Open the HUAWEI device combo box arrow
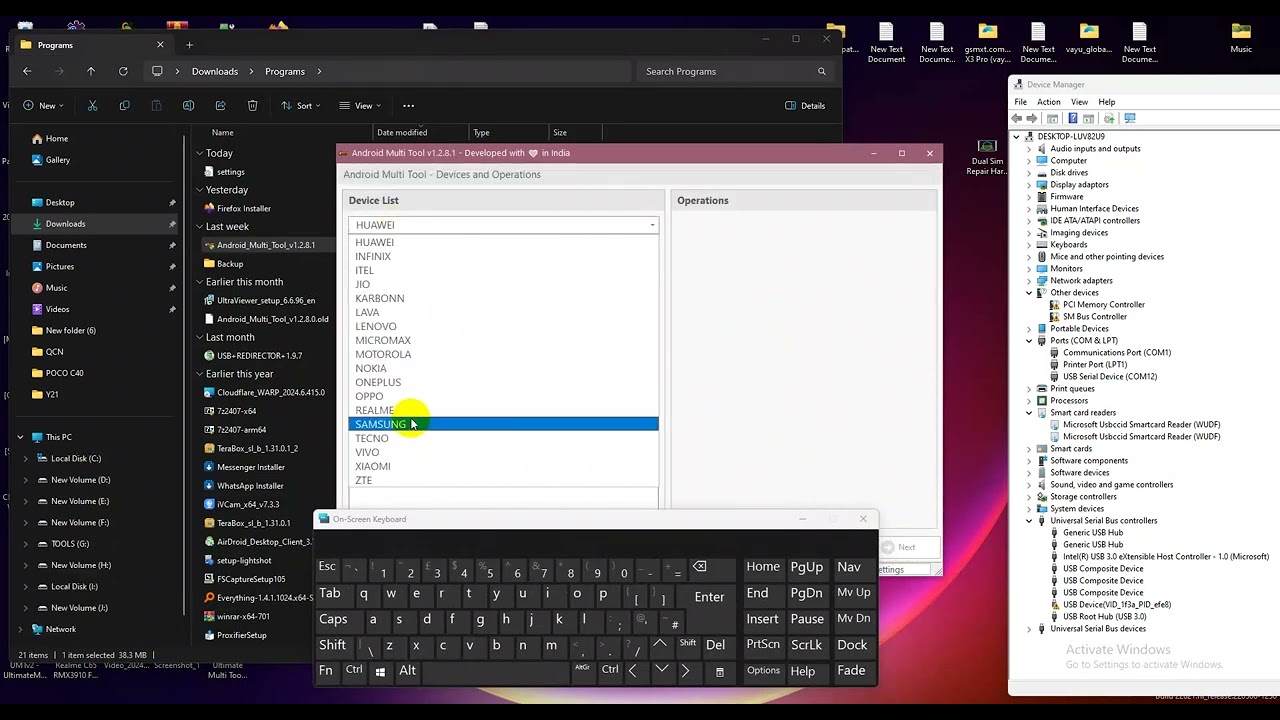 coord(652,225)
